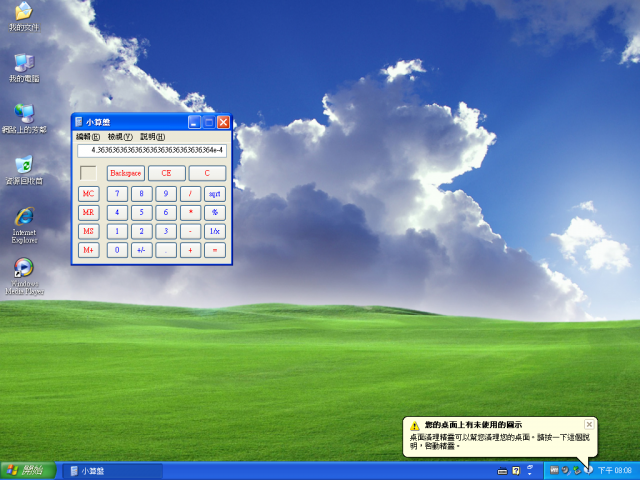The height and width of the screenshot is (480, 640).
Task: Click the Backspace button
Action: [x=126, y=173]
